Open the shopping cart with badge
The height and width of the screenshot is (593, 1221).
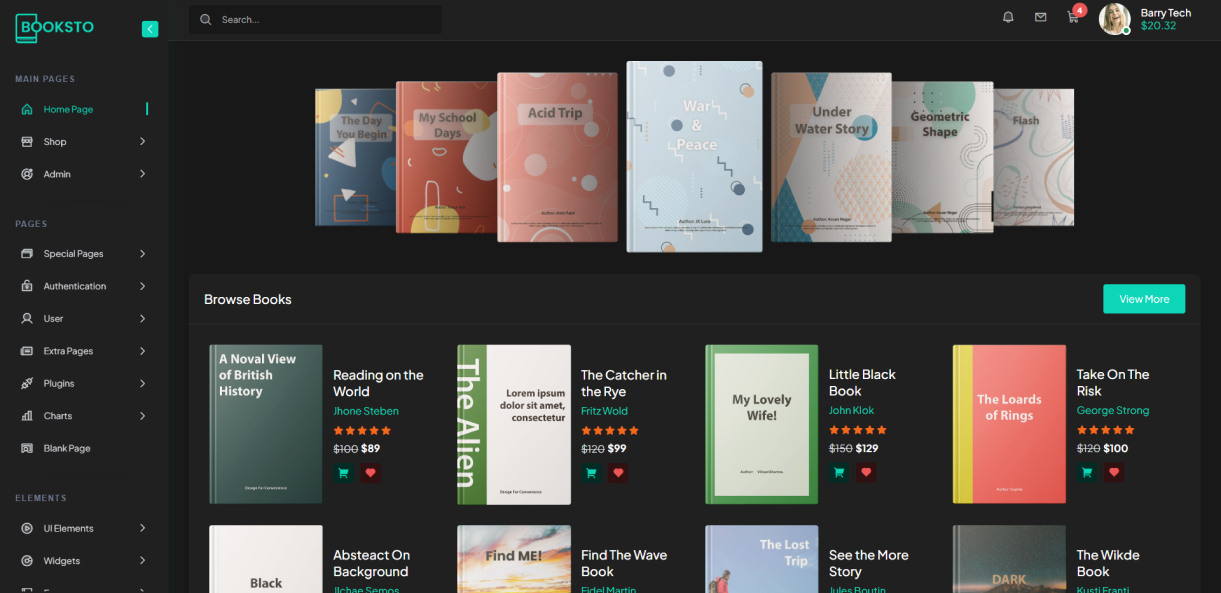tap(1073, 18)
